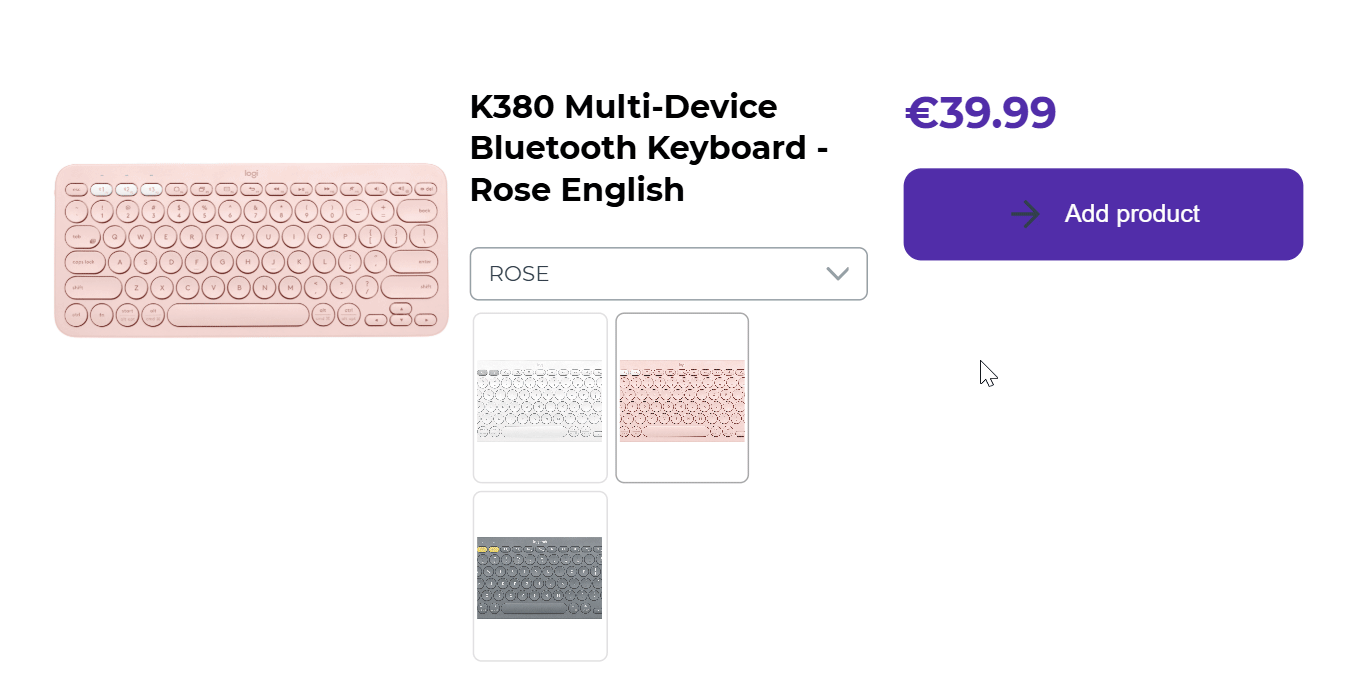Click the K380 Multi-Device Bluetooth Keyboard title
Screen dimensions: 1355x688
point(650,148)
